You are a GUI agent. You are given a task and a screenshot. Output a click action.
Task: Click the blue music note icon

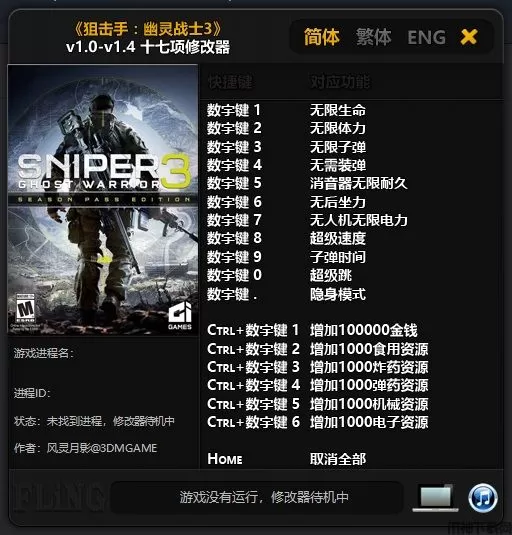[x=483, y=498]
